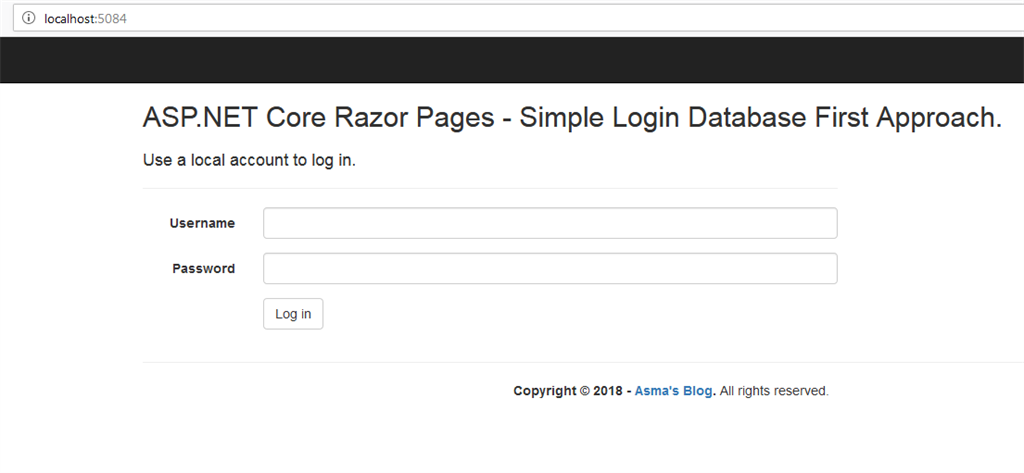Click the Copyright © 2018 footer text
The image size is (1024, 473).
pos(567,391)
